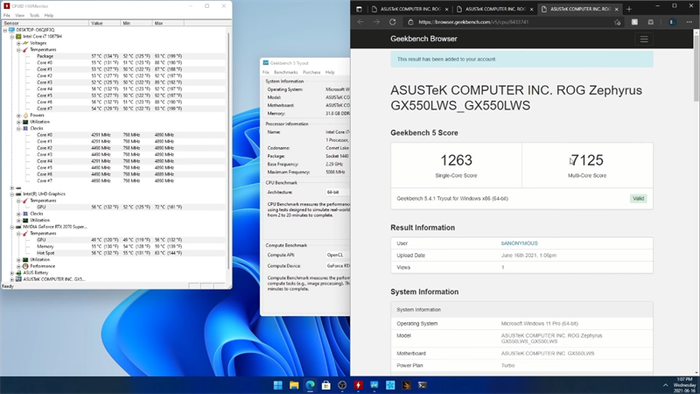700x394 pixels.
Task: Expand the Voltages tree node
Action: coord(19,43)
